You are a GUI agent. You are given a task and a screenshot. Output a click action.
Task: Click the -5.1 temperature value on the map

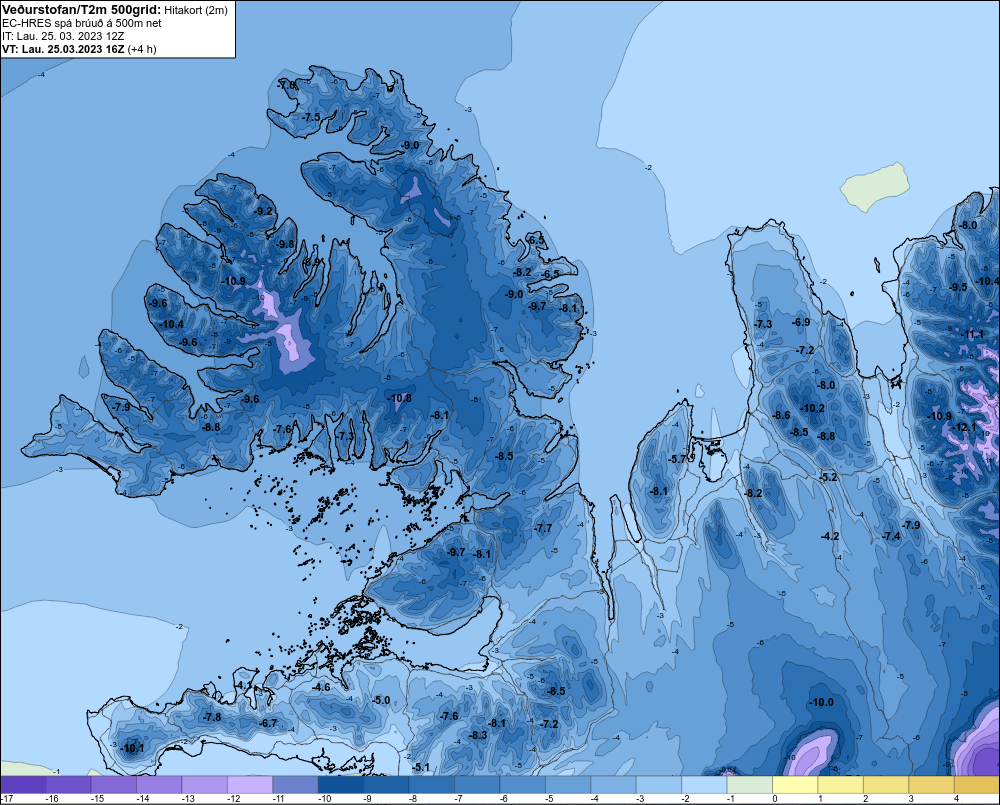tap(421, 767)
